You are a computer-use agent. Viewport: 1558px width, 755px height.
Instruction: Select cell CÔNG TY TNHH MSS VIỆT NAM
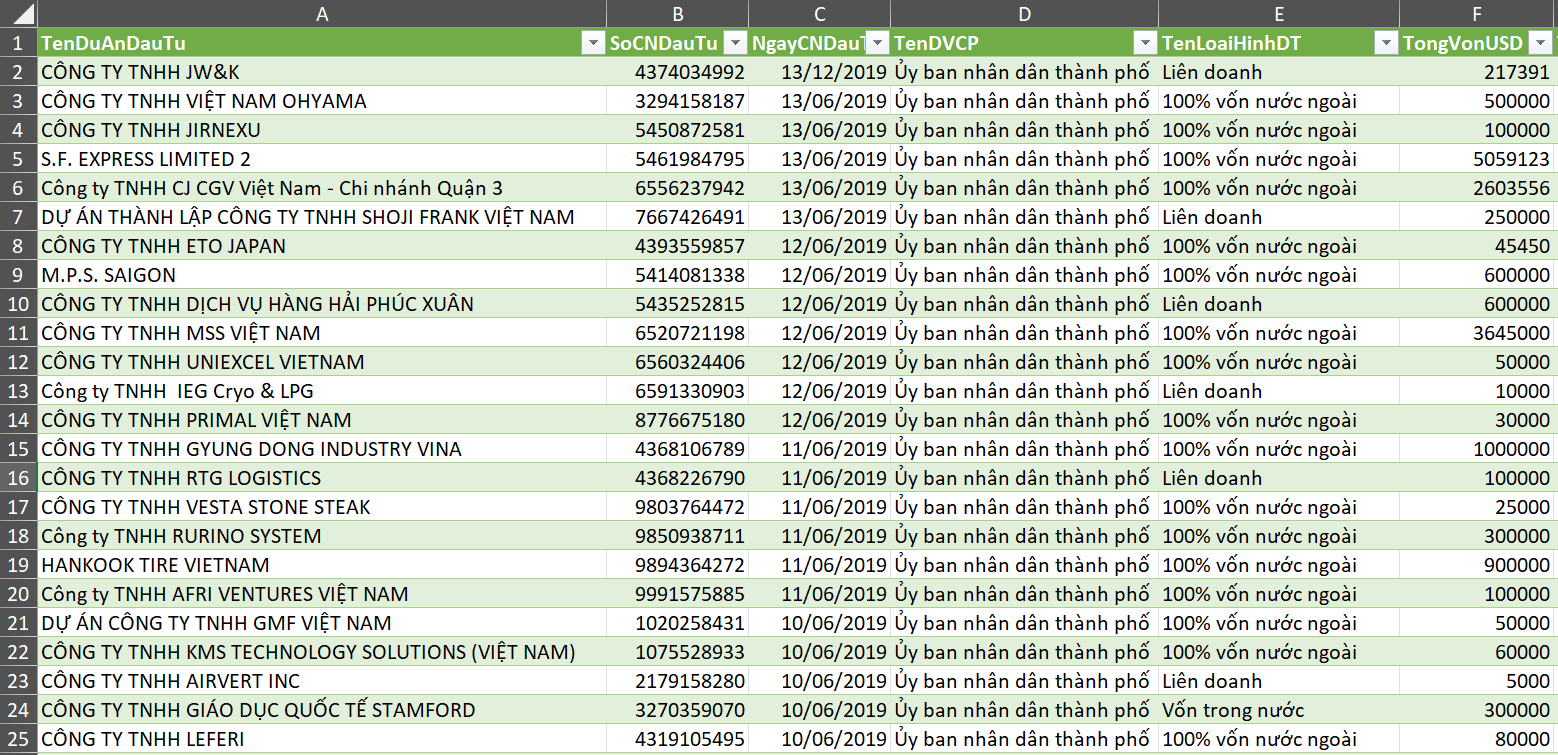(321, 333)
